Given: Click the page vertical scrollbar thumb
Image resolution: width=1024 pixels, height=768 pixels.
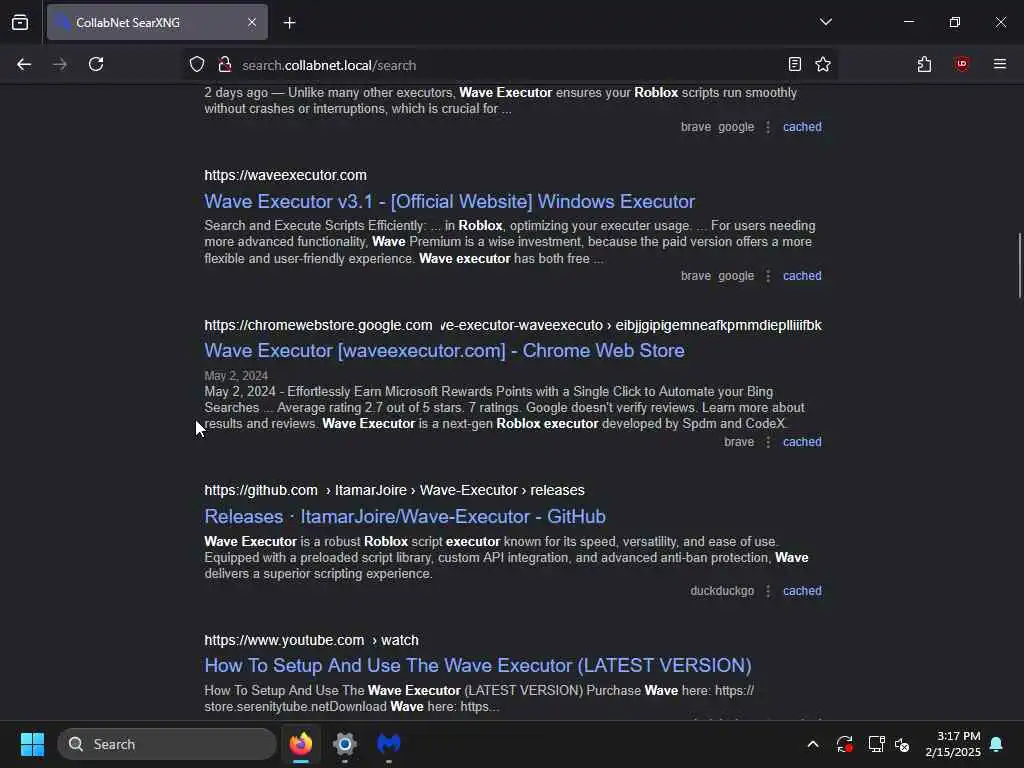Looking at the screenshot, I should [1019, 264].
